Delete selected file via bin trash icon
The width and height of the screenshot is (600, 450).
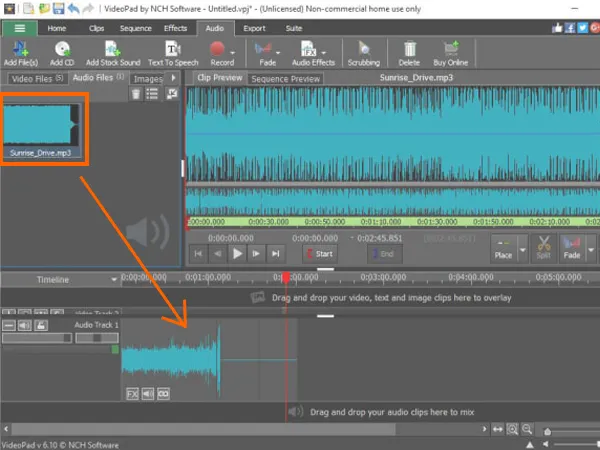click(x=136, y=94)
